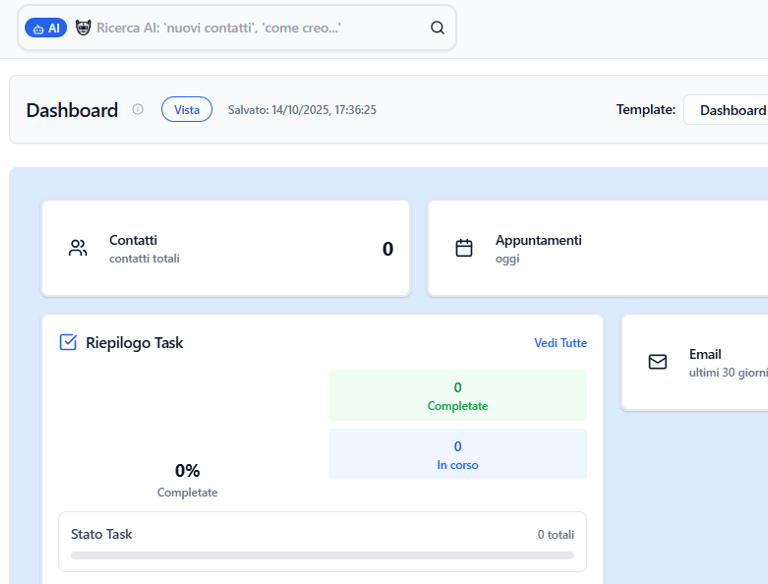Click the magnifying glass search icon
Viewport: 768px width, 584px height.
[x=437, y=28]
